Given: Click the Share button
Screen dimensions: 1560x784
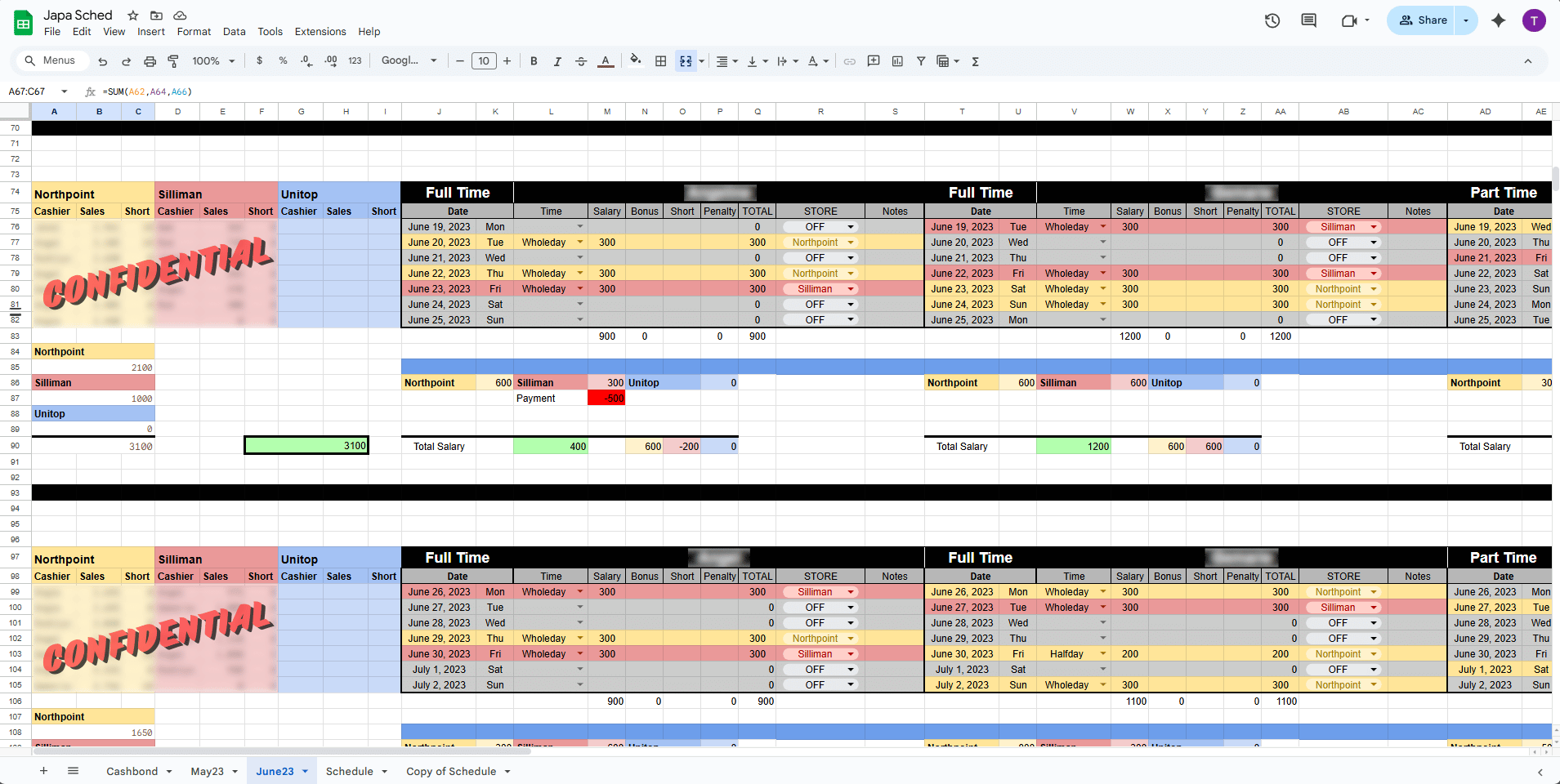Looking at the screenshot, I should 1423,20.
